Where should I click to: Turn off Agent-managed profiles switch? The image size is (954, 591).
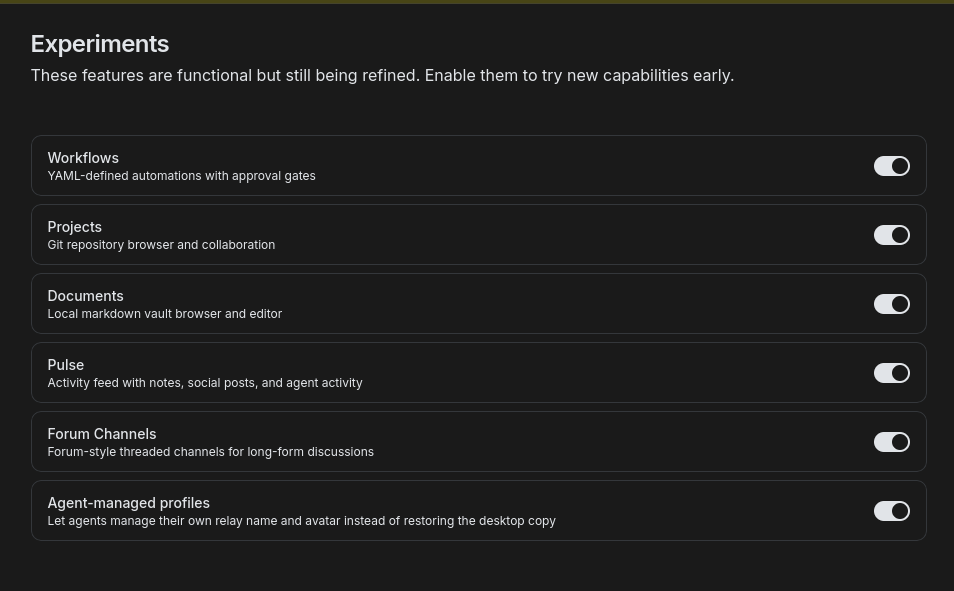[891, 511]
